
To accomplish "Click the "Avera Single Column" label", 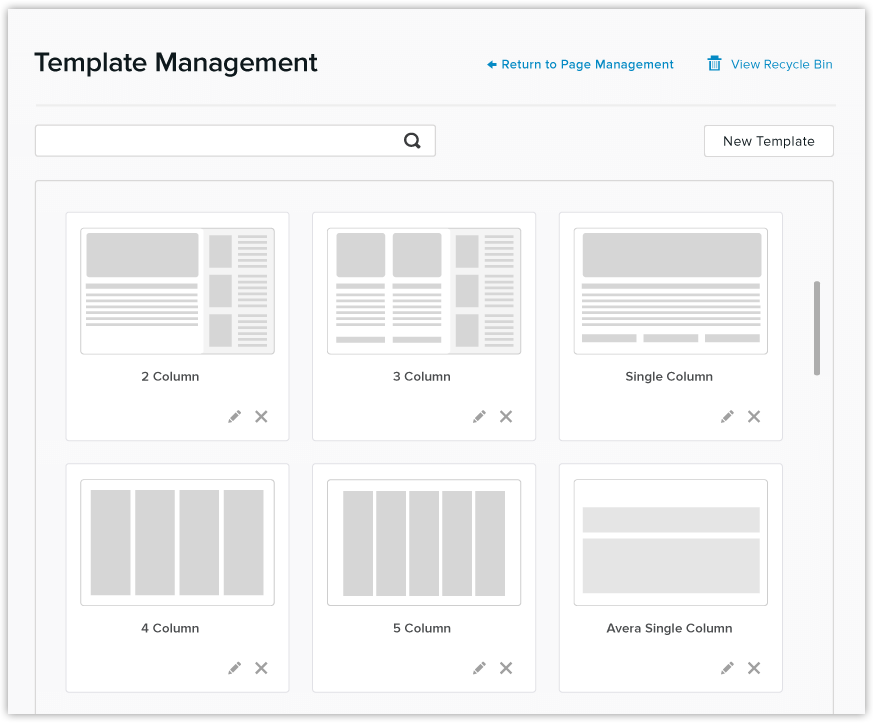I will tap(669, 628).
